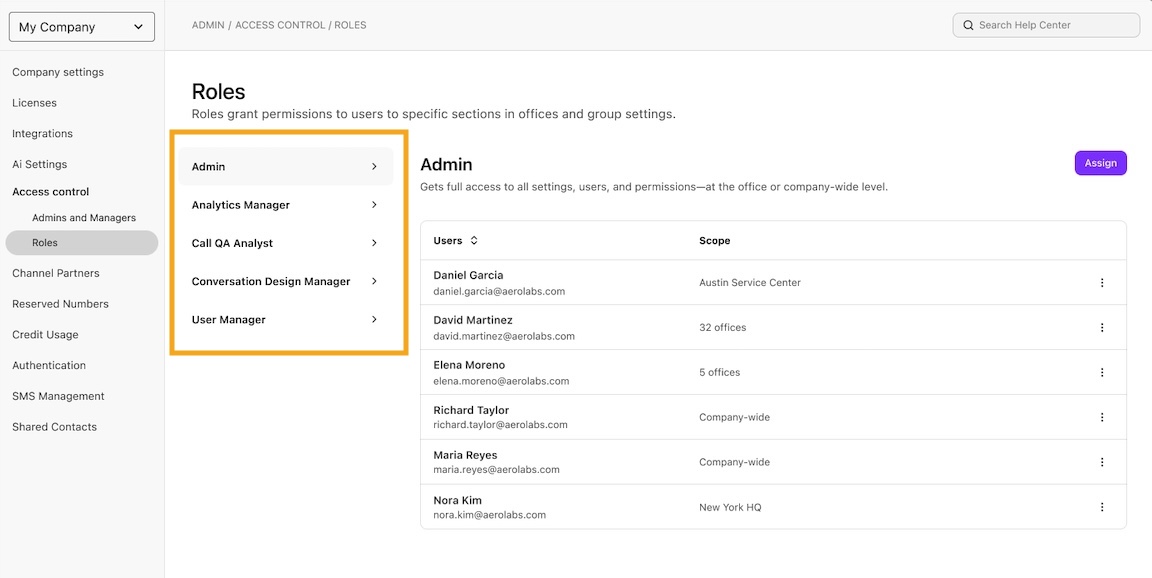Open Ai Settings
1152x578 pixels.
pyautogui.click(x=40, y=165)
